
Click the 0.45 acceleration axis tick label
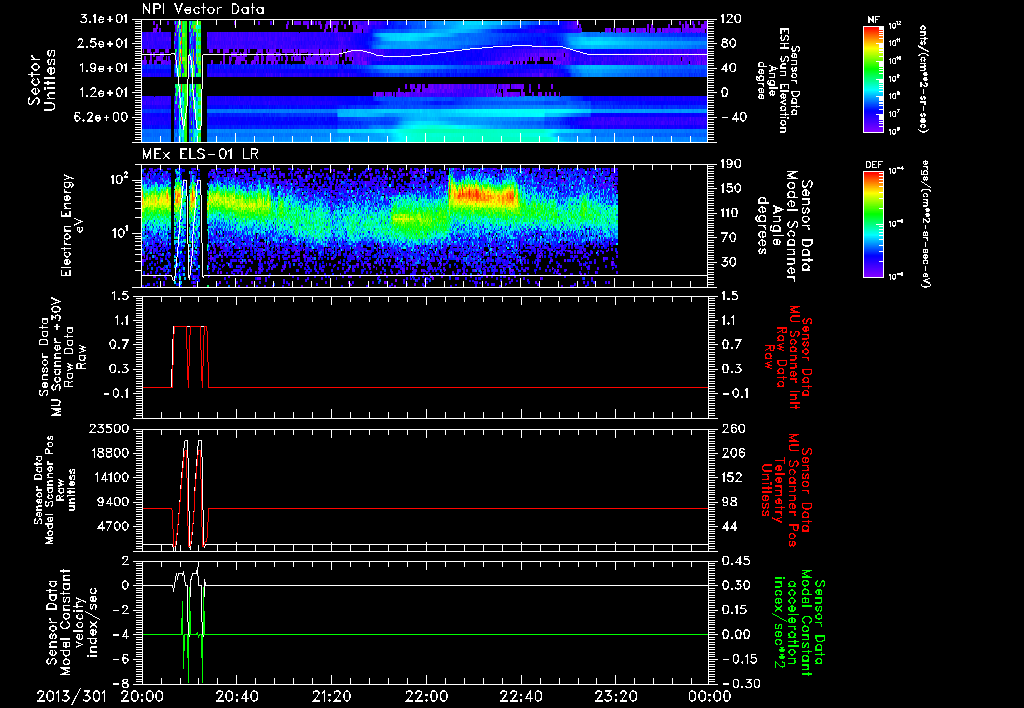(735, 560)
